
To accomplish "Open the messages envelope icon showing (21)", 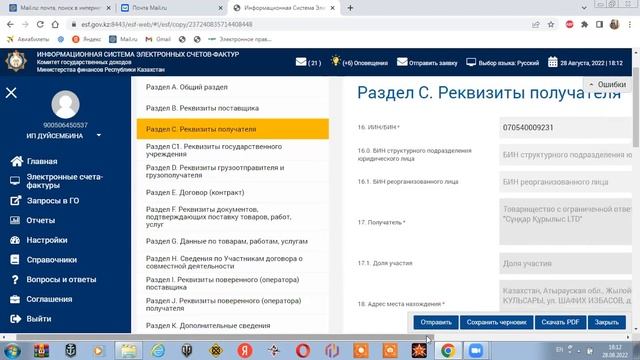I will (301, 62).
